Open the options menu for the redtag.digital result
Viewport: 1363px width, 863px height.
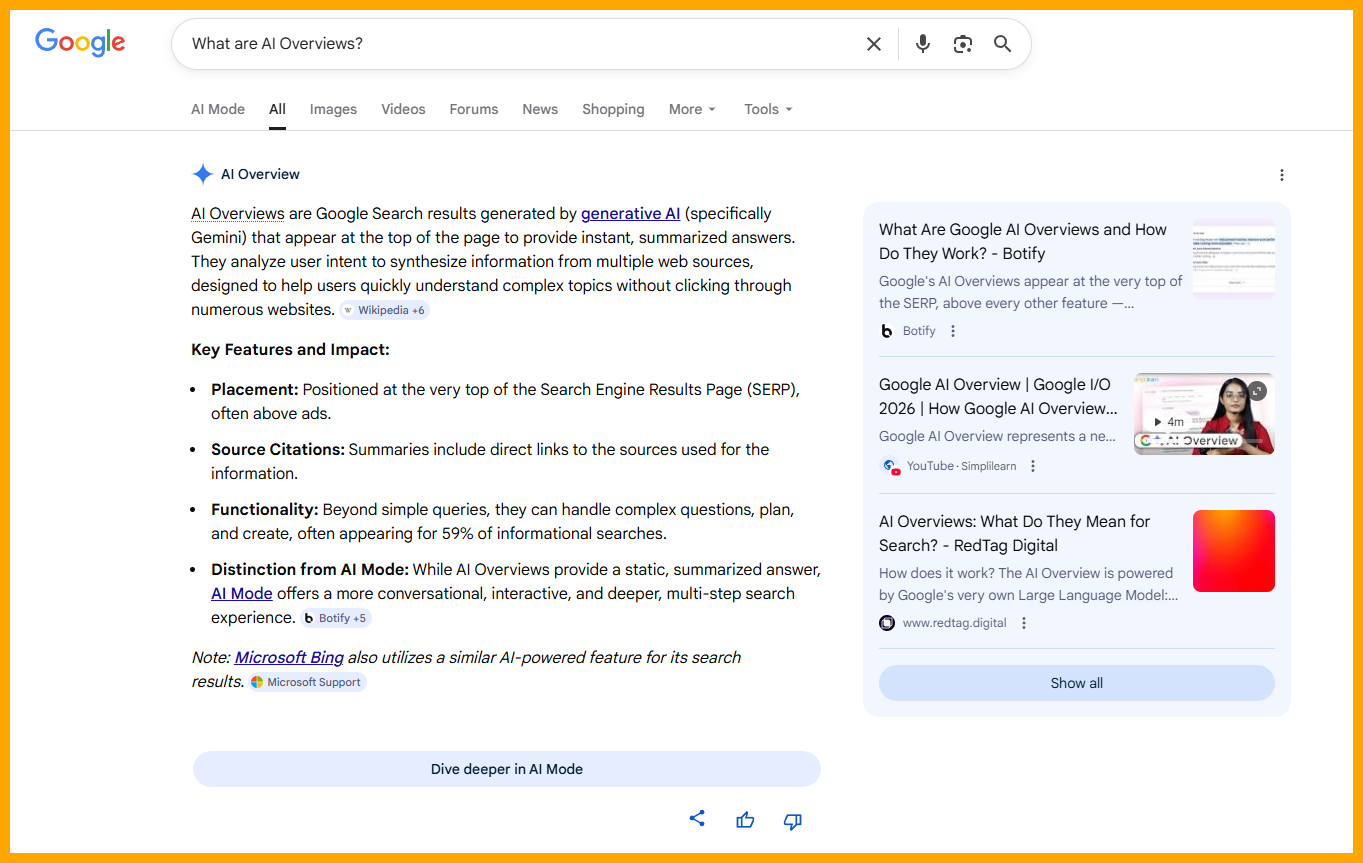click(1024, 623)
